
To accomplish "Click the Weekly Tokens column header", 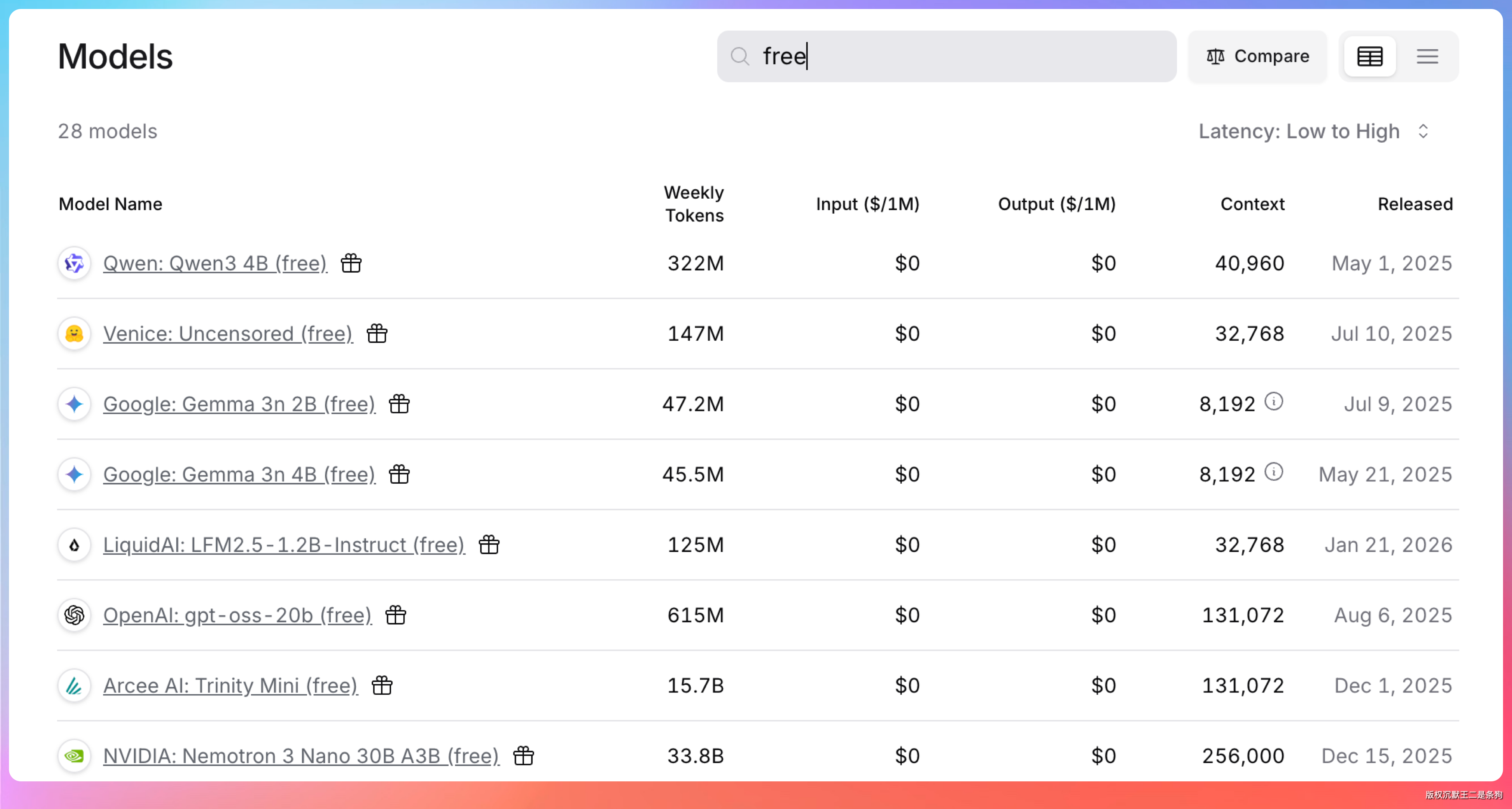I will pos(693,204).
